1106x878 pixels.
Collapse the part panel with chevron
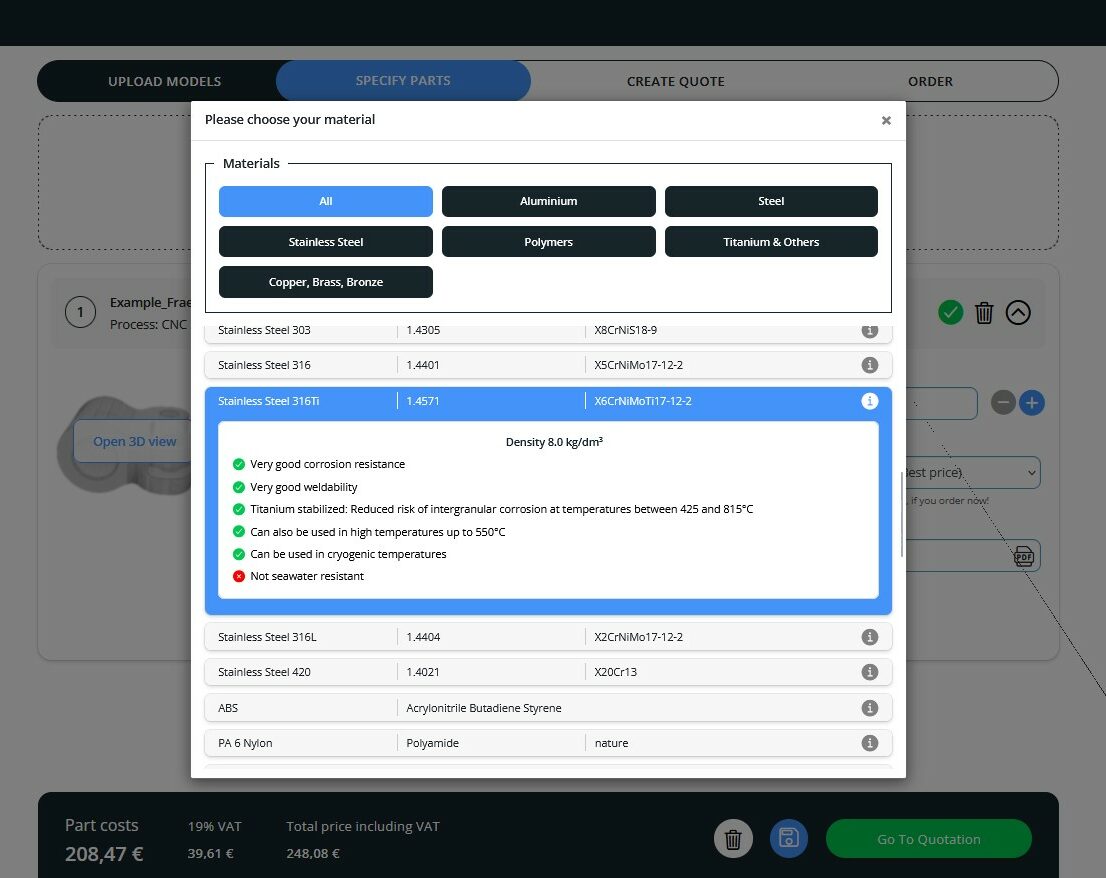tap(1017, 313)
